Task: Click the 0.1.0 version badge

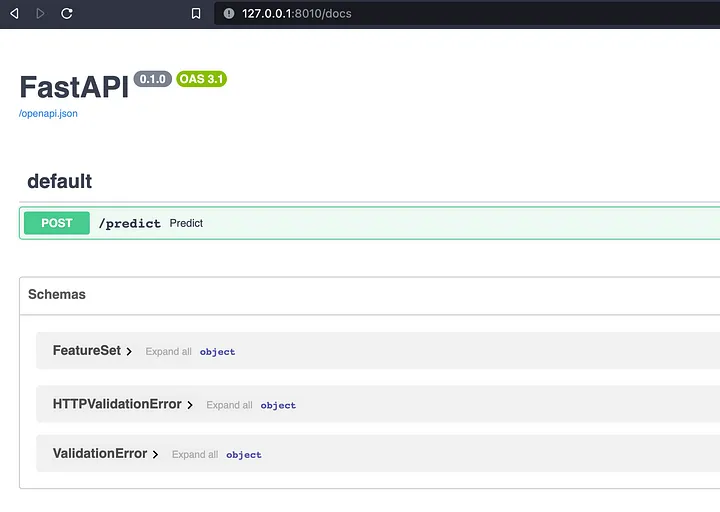Action: point(153,79)
